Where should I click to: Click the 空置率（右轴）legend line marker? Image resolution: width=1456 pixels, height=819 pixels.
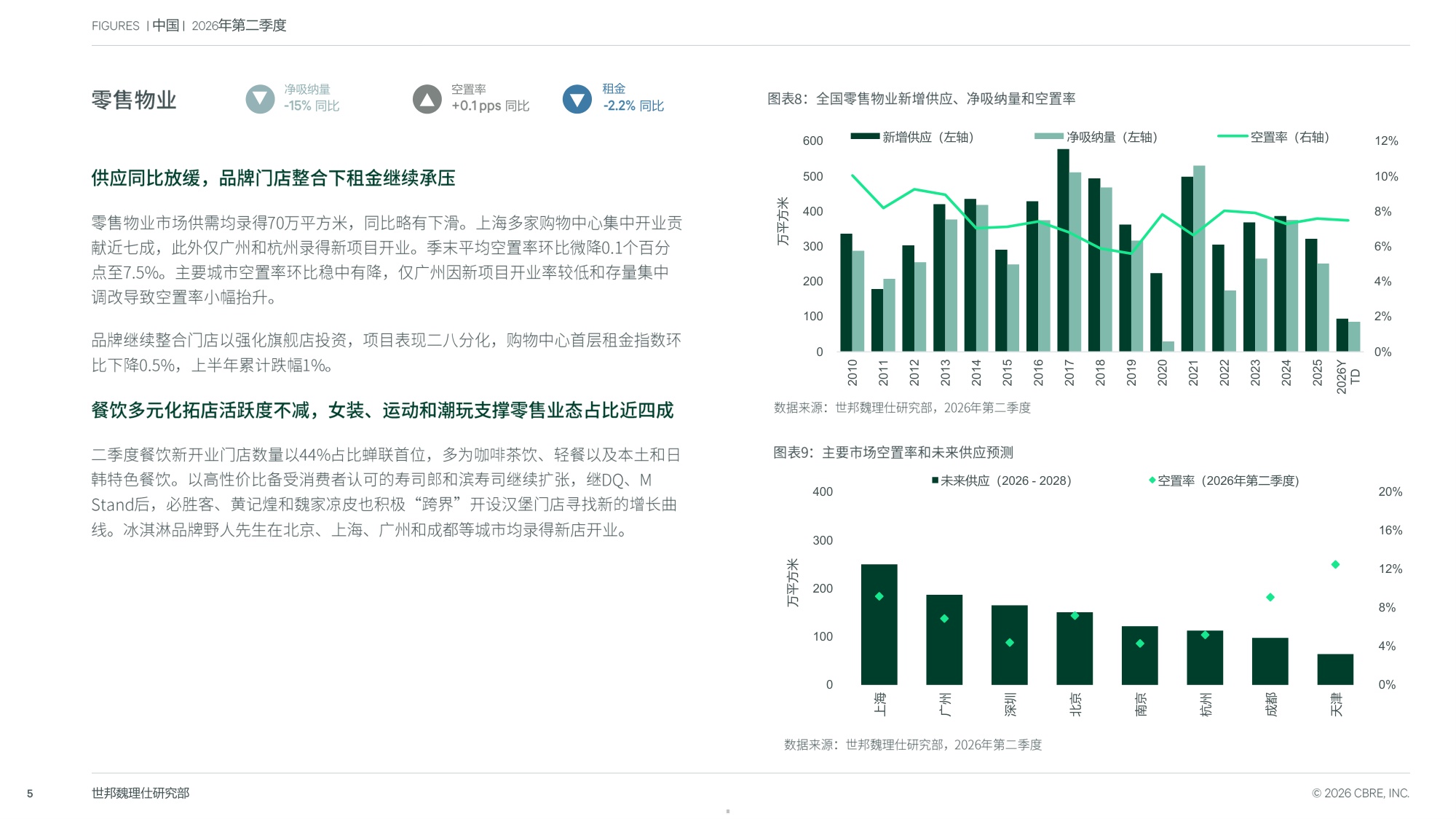tap(1233, 136)
